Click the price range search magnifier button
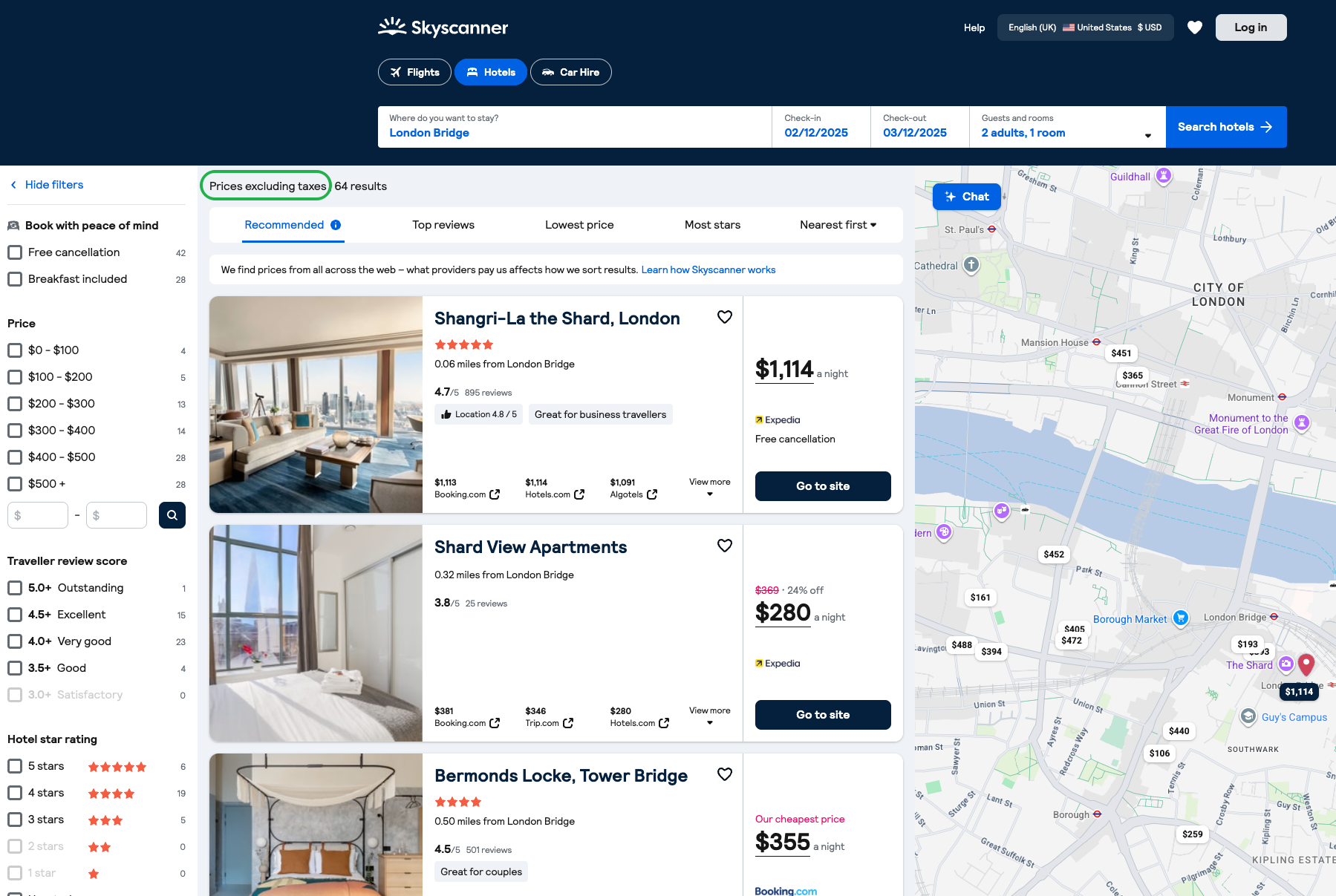 [172, 515]
